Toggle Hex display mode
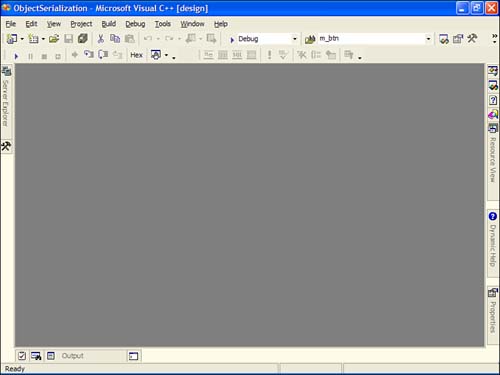The height and width of the screenshot is (375, 500). 136,55
